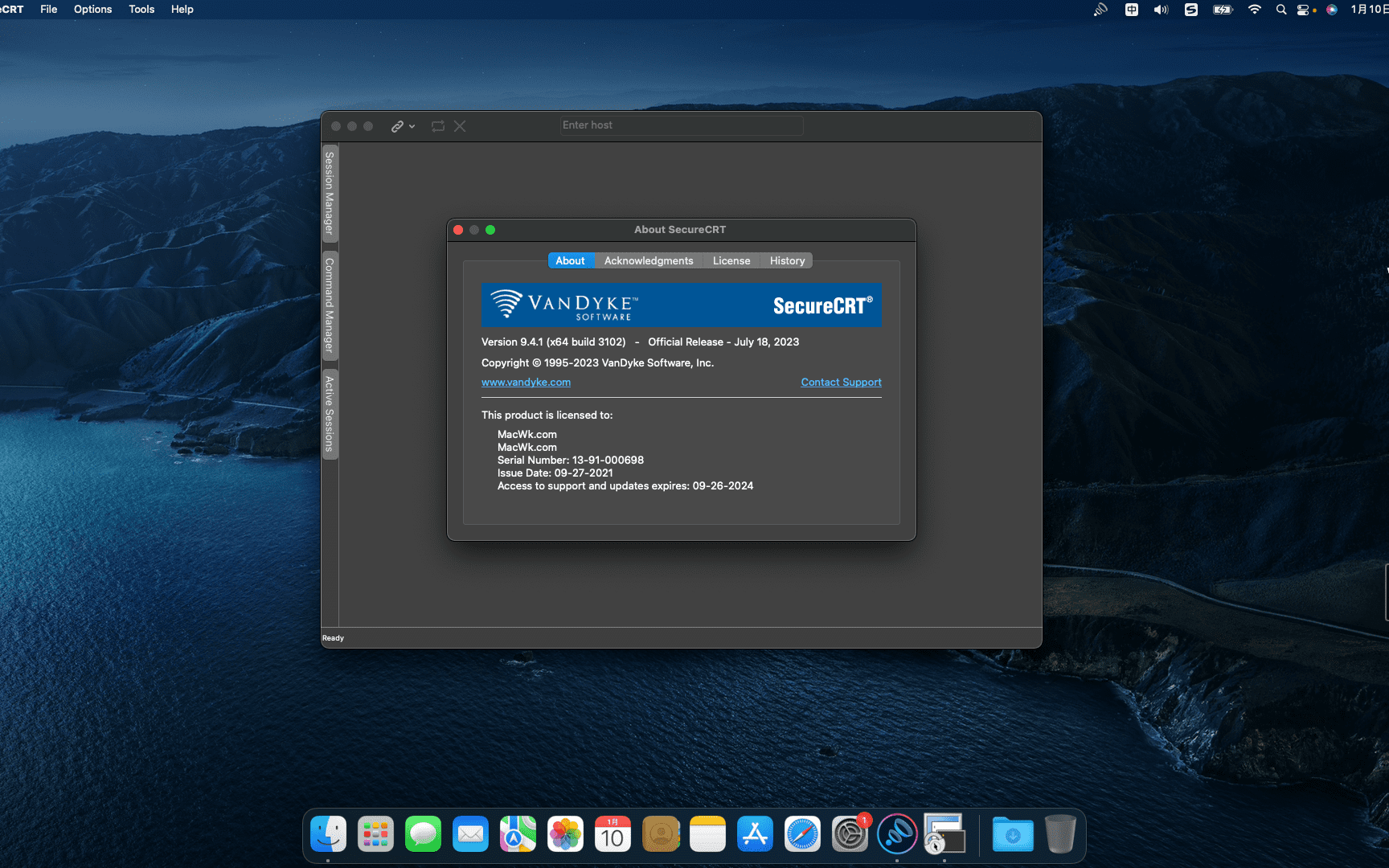Click the Disconnect X icon in the toolbar
1389x868 pixels.
pos(460,126)
